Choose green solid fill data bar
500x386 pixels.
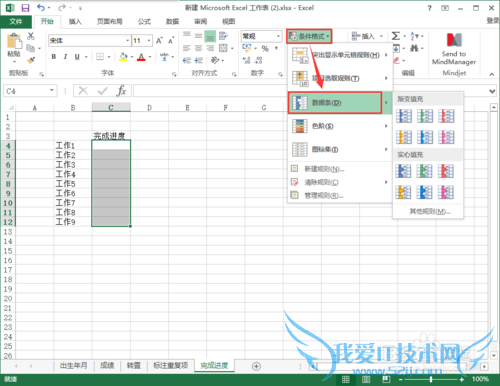click(425, 171)
